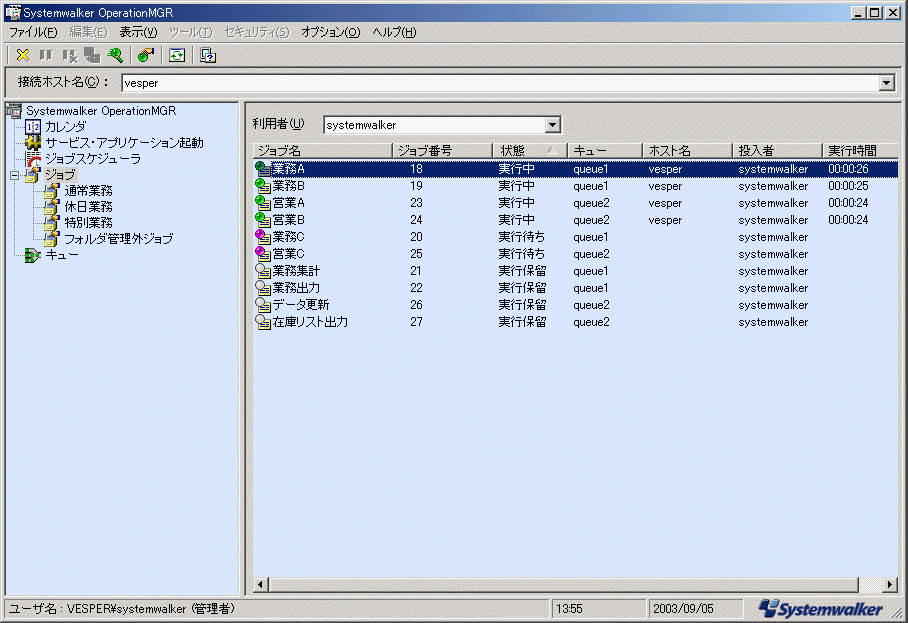The width and height of the screenshot is (908, 623).
Task: Open the 表示(V) menu
Action: click(138, 32)
